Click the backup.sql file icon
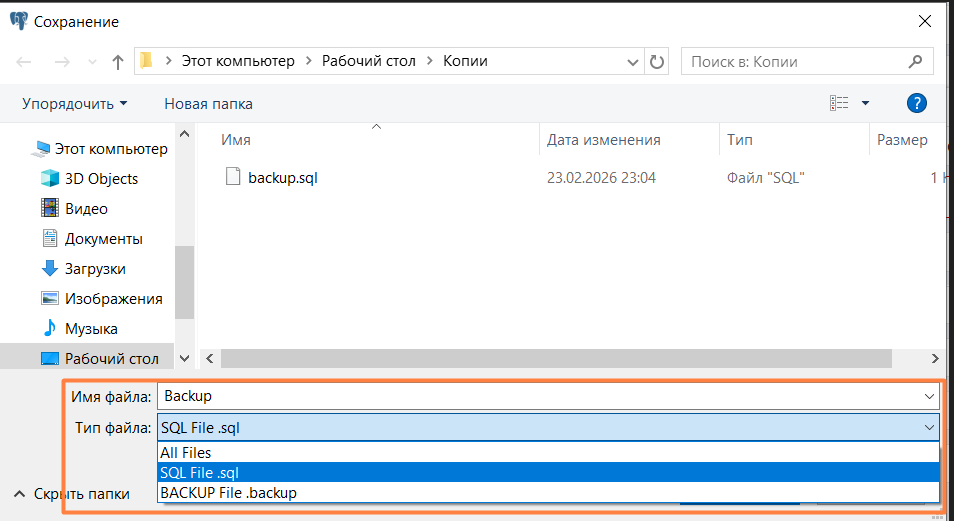 pyautogui.click(x=233, y=177)
